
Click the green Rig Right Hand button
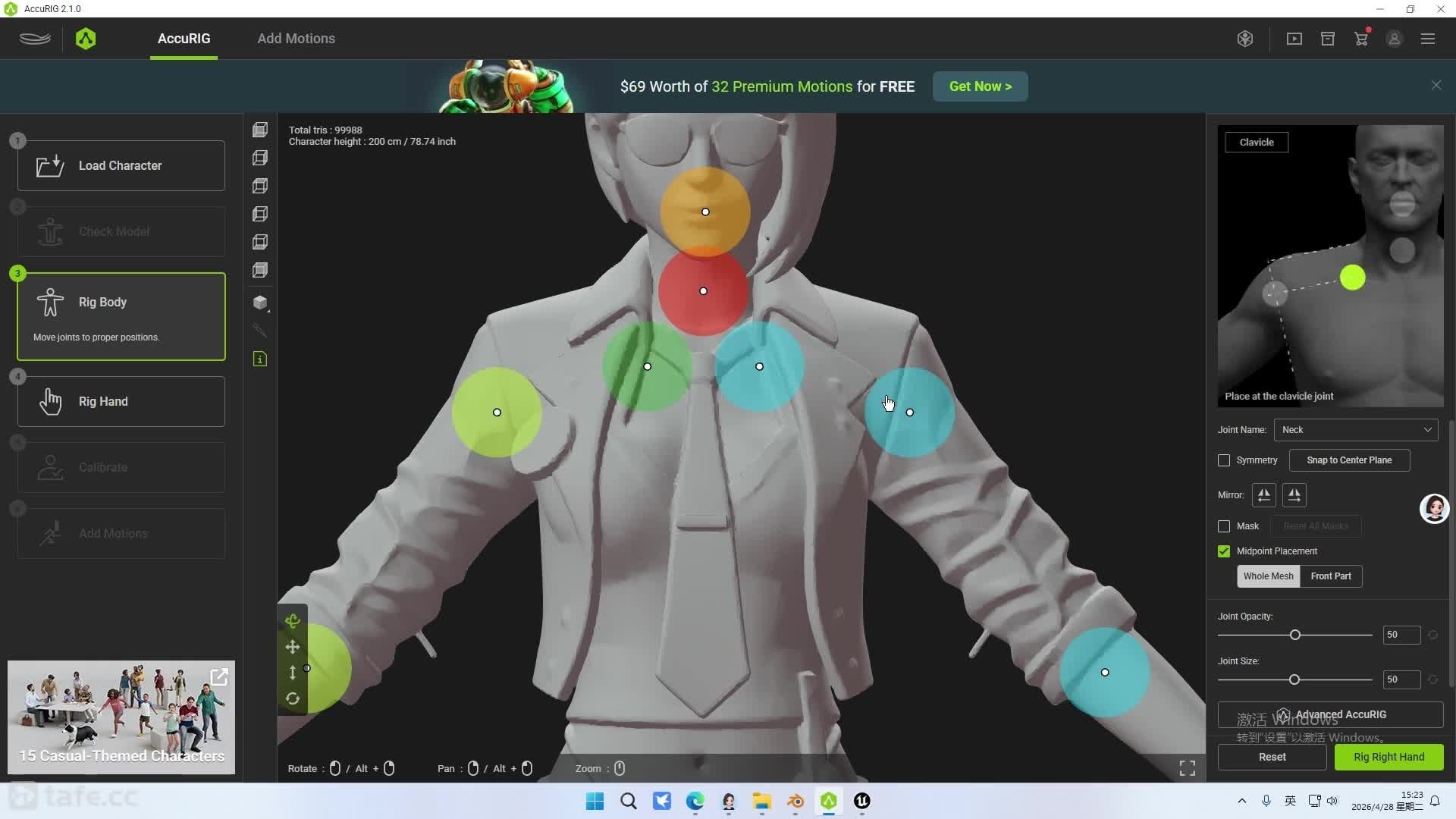1389,757
